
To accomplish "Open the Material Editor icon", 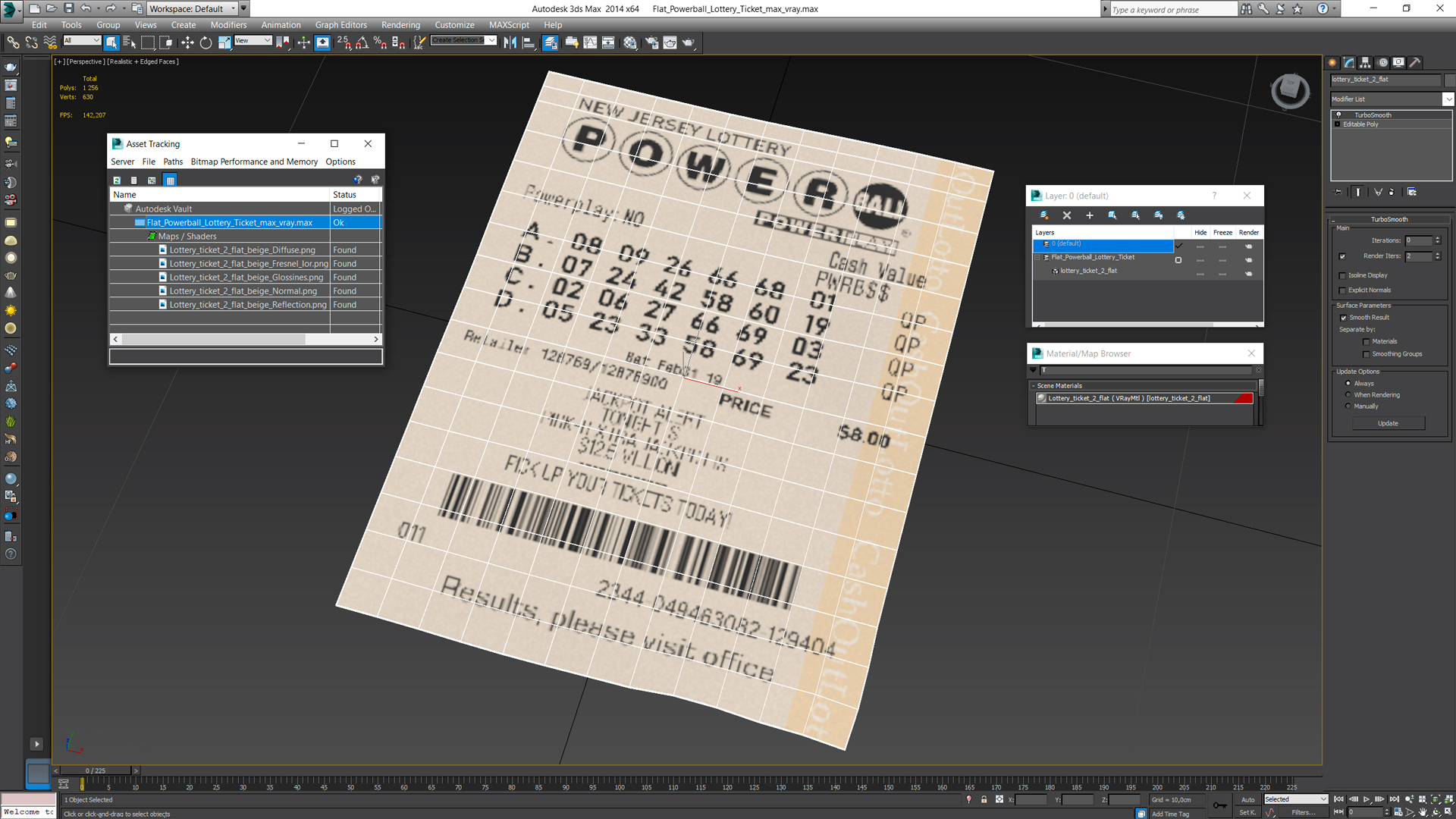I will [630, 42].
